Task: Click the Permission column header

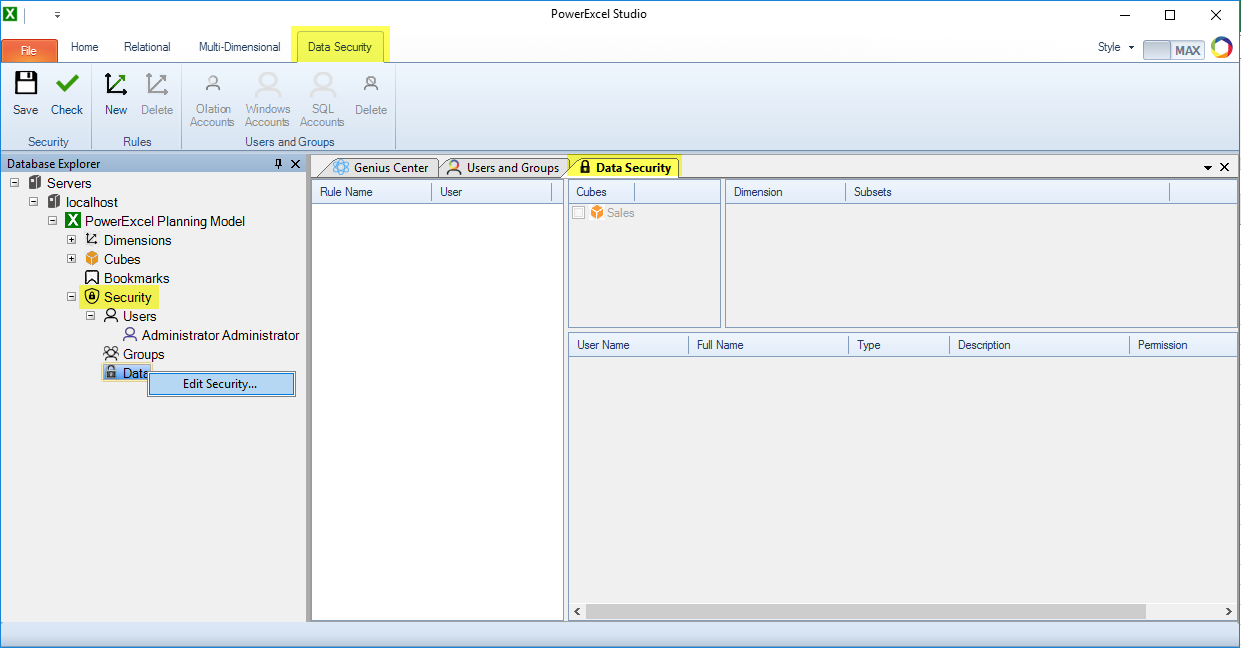Action: [1183, 345]
